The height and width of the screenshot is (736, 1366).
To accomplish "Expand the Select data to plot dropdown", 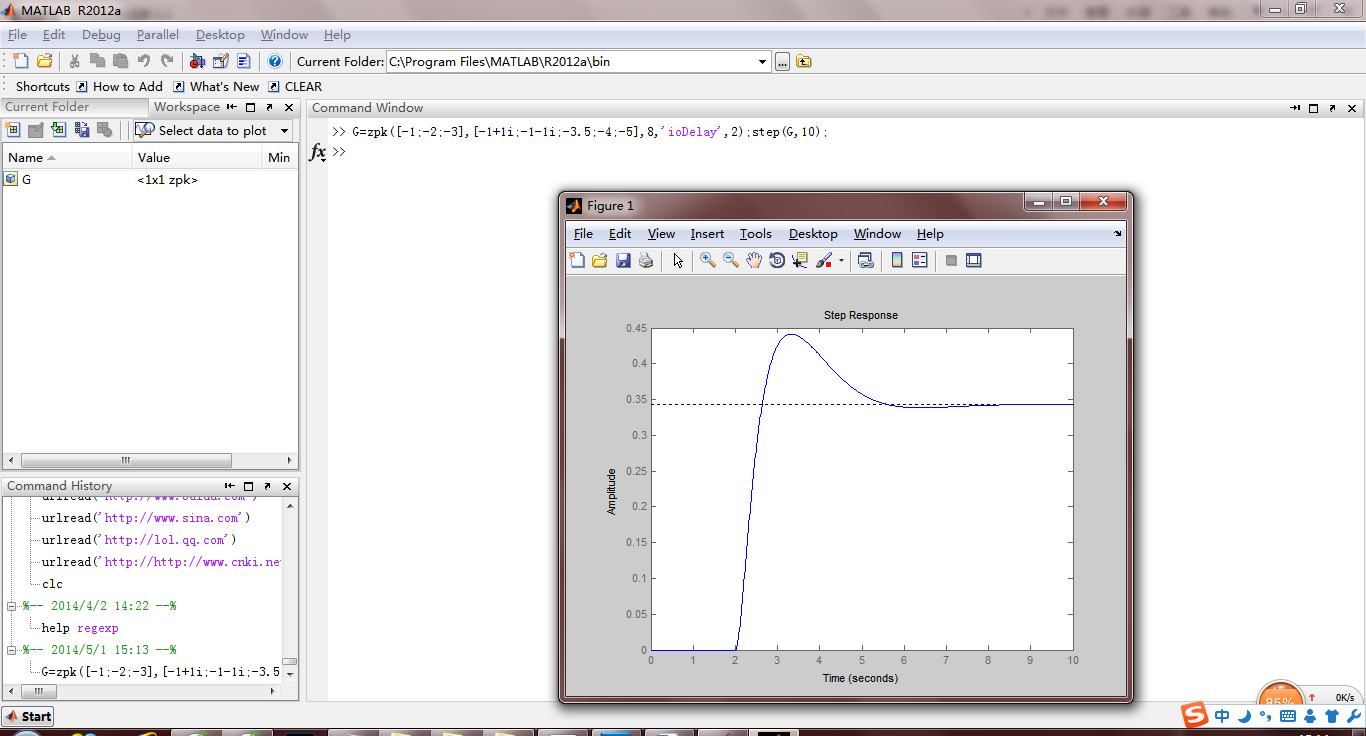I will tap(284, 131).
